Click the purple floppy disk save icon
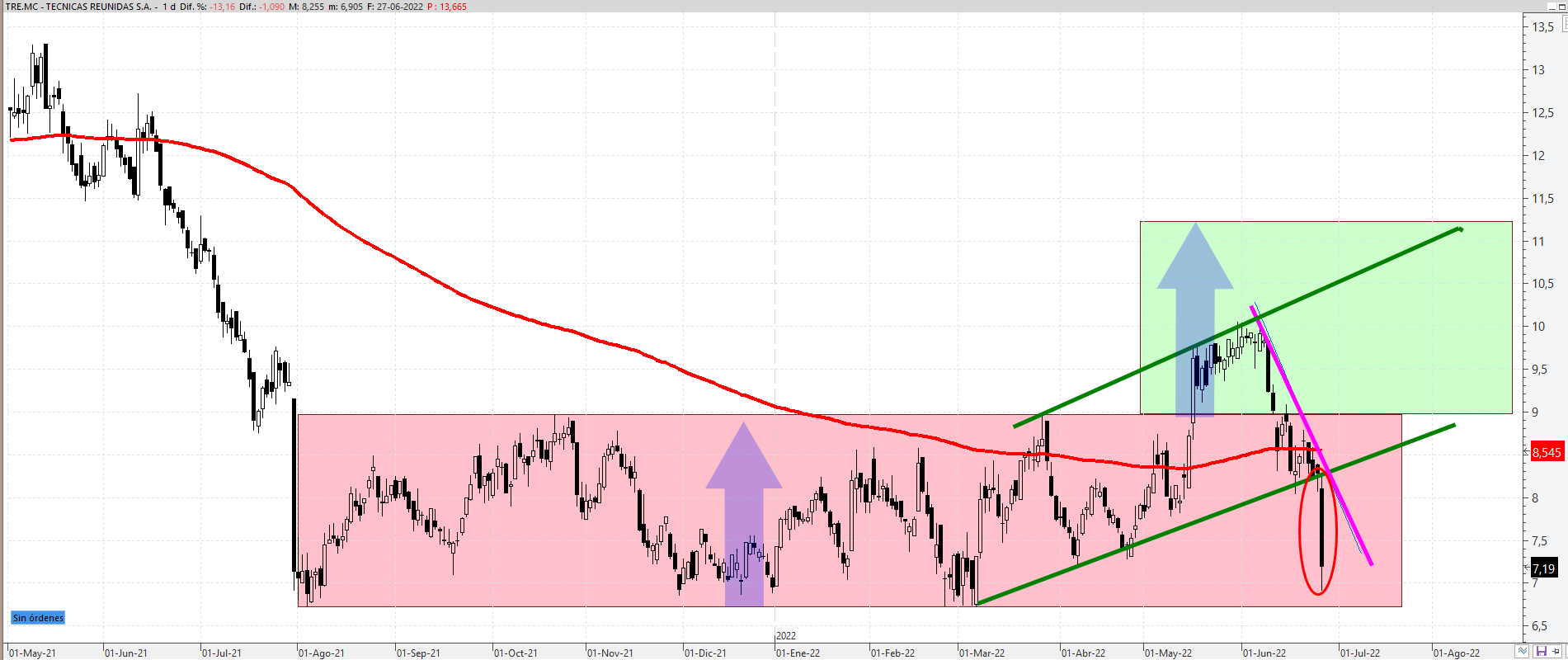The height and width of the screenshot is (660, 1568). 1540,652
